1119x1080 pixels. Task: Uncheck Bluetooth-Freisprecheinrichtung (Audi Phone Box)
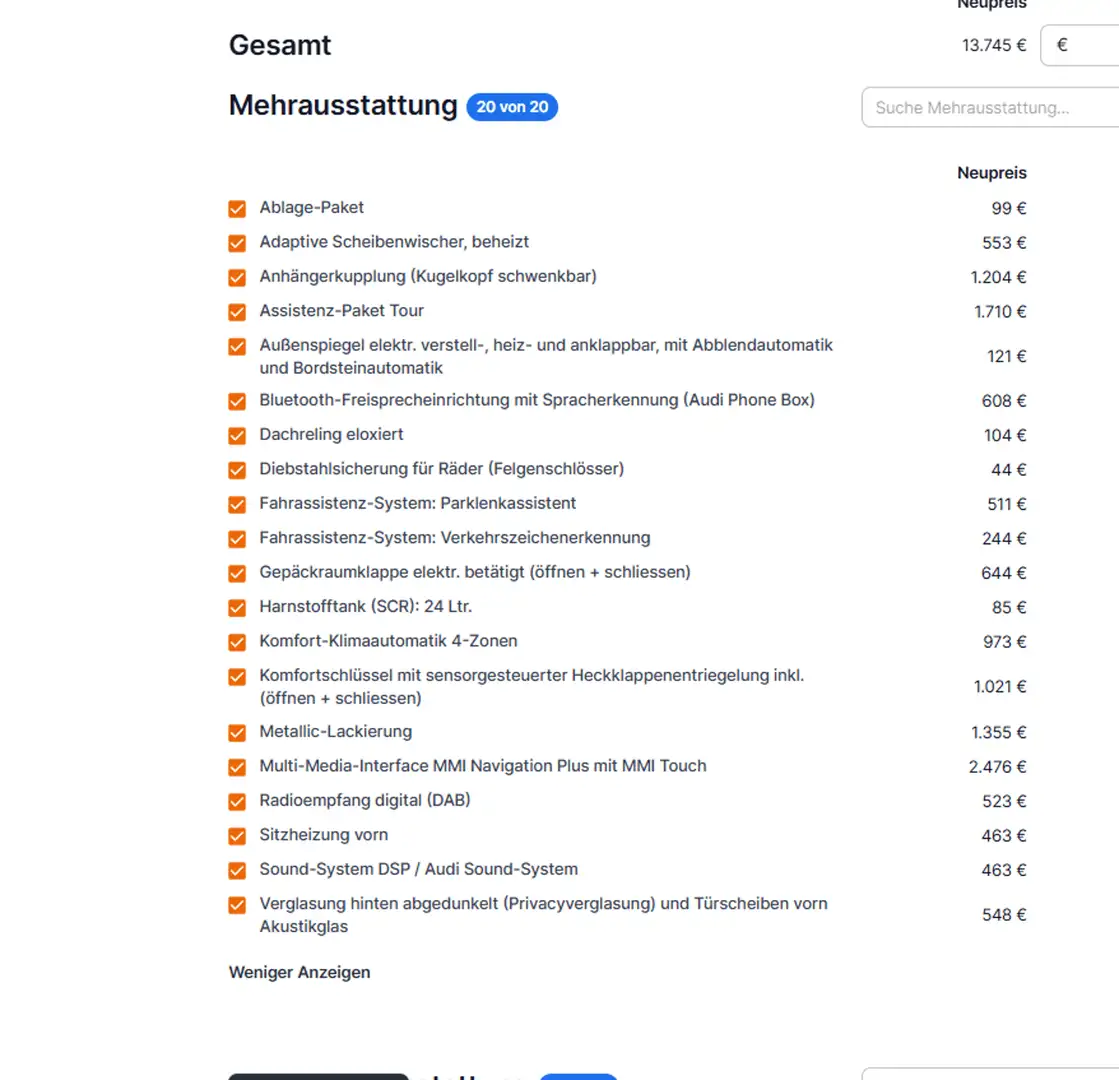point(237,401)
